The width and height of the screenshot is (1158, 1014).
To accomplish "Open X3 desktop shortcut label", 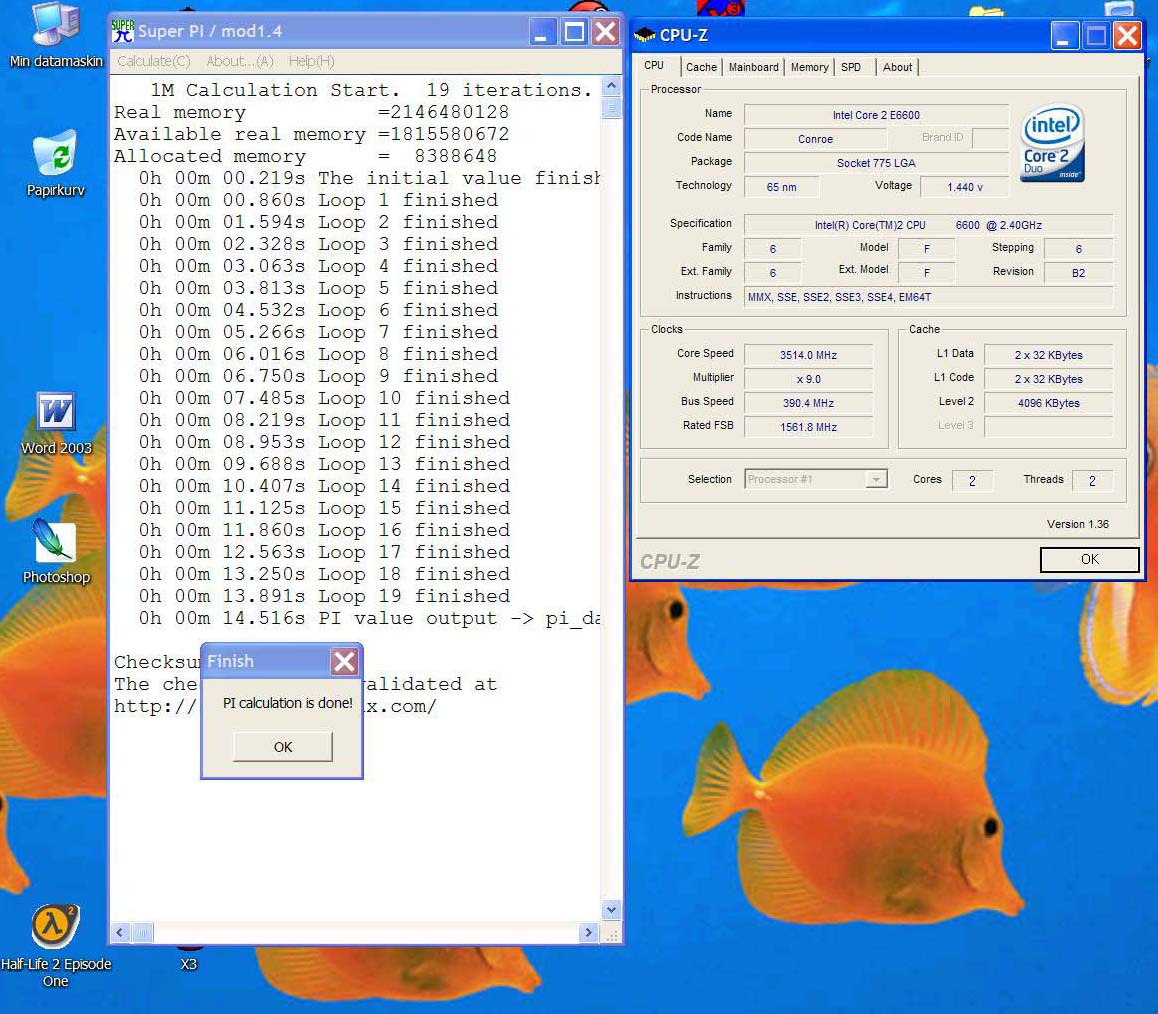I will [x=188, y=964].
